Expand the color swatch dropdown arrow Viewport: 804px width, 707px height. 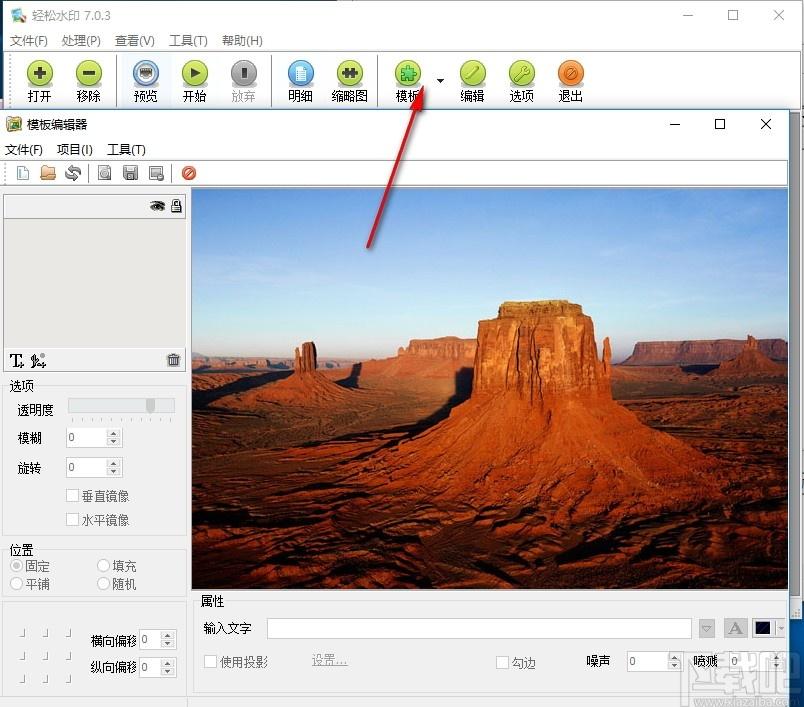pos(781,629)
